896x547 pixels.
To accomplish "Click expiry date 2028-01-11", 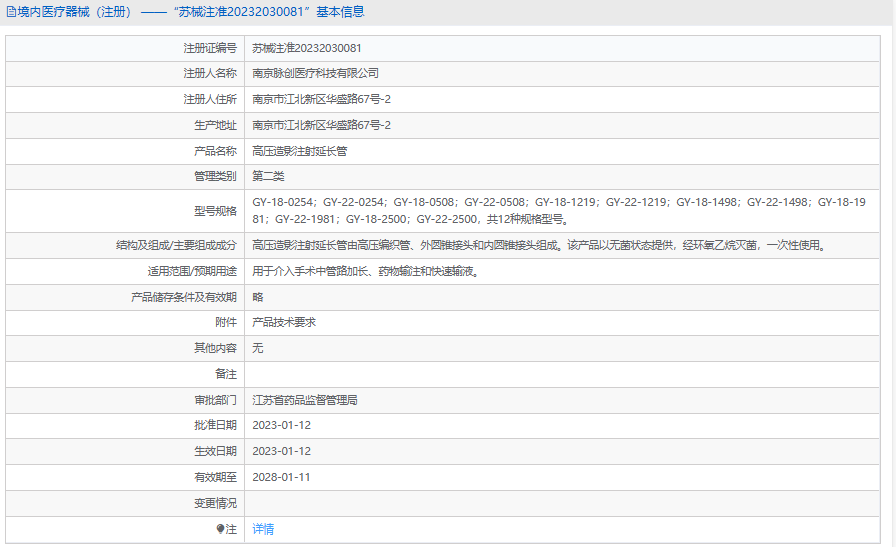I will point(281,477).
